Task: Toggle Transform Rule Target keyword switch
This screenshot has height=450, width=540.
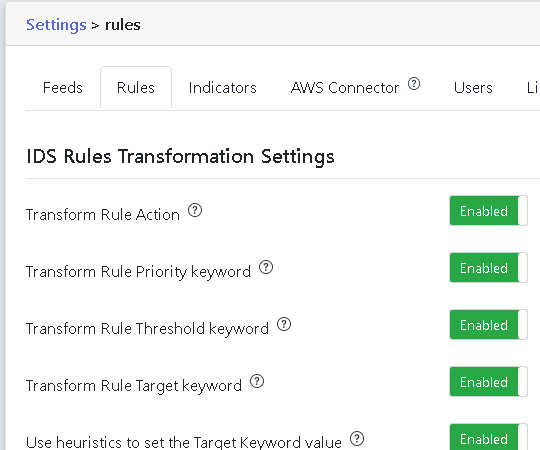Action: coord(488,382)
